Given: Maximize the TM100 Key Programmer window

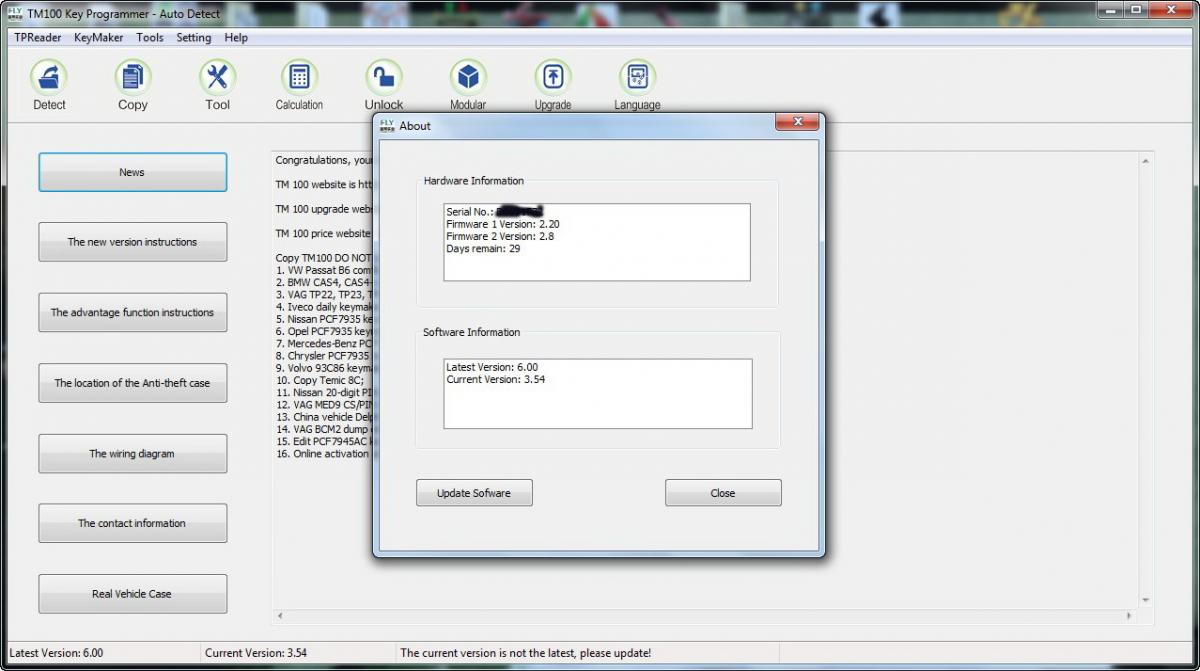Looking at the screenshot, I should [x=1136, y=10].
